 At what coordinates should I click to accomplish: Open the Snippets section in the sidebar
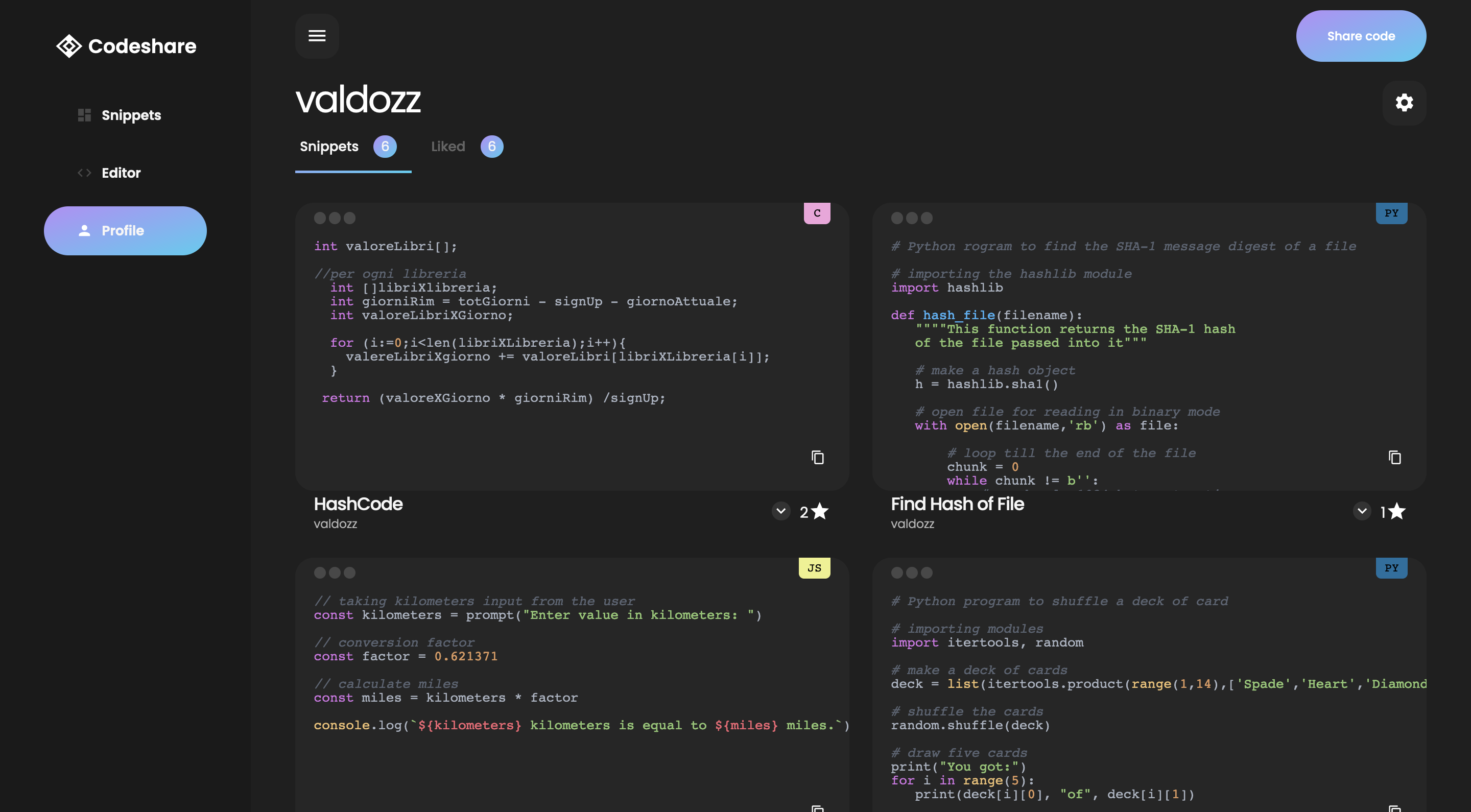[x=131, y=115]
